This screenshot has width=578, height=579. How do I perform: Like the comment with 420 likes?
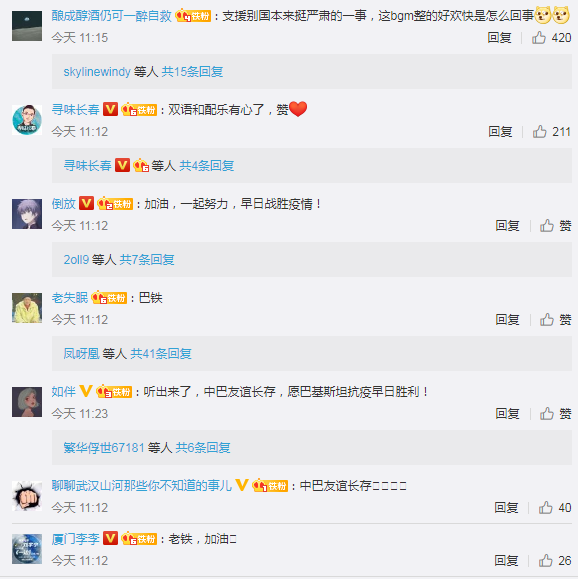(x=539, y=37)
